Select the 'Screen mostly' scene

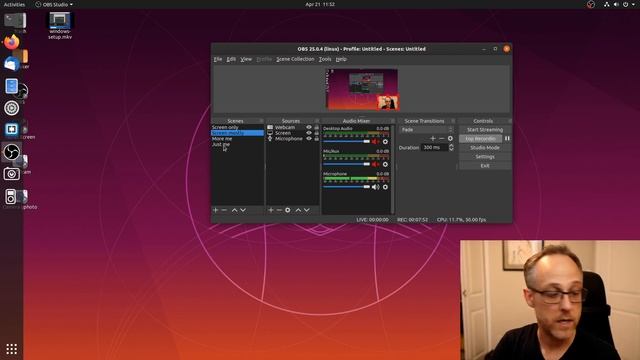pyautogui.click(x=237, y=133)
